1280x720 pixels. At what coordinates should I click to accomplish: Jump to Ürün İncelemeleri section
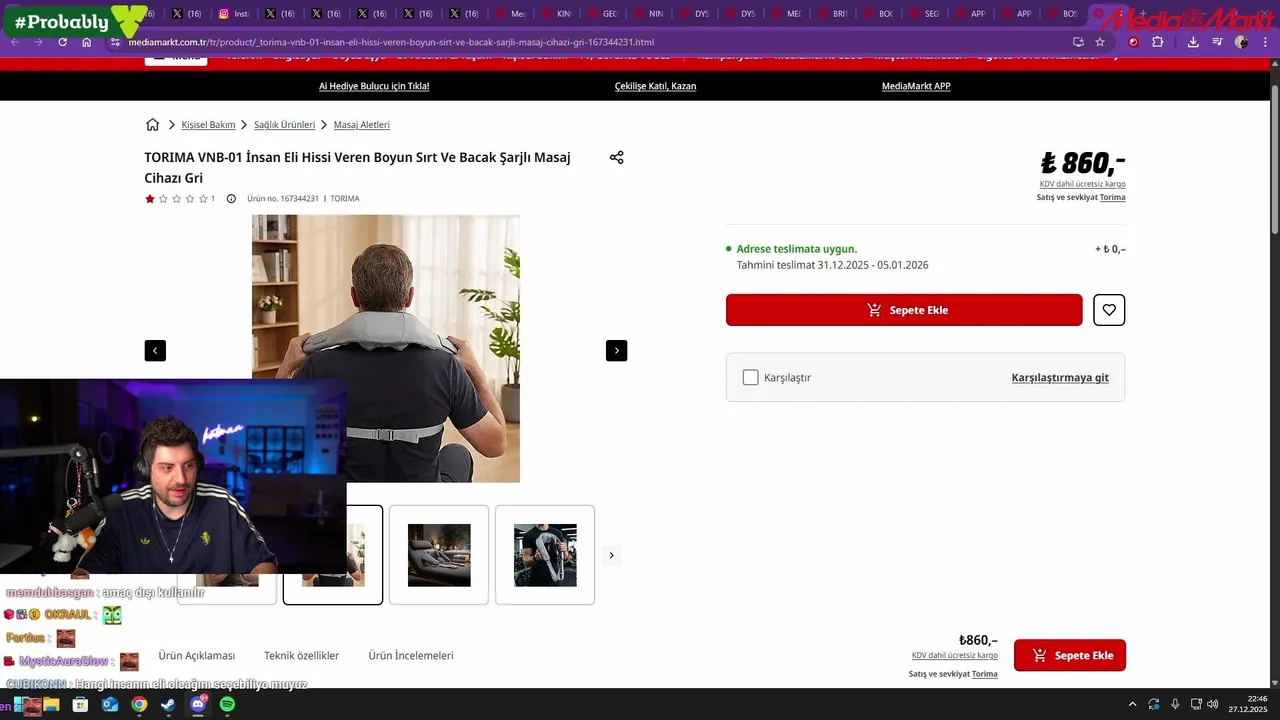[411, 656]
